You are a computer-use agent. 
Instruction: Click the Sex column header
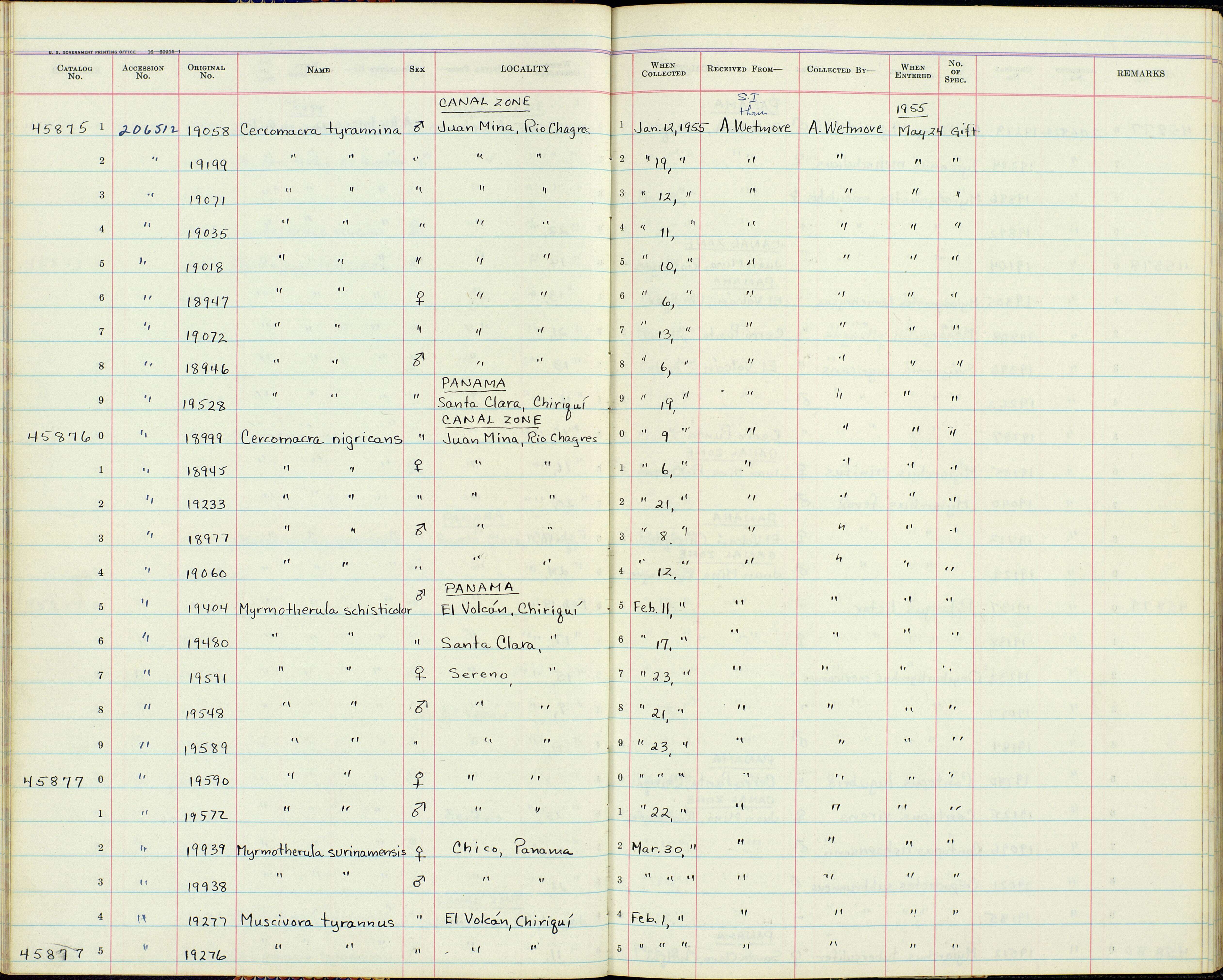[x=417, y=69]
